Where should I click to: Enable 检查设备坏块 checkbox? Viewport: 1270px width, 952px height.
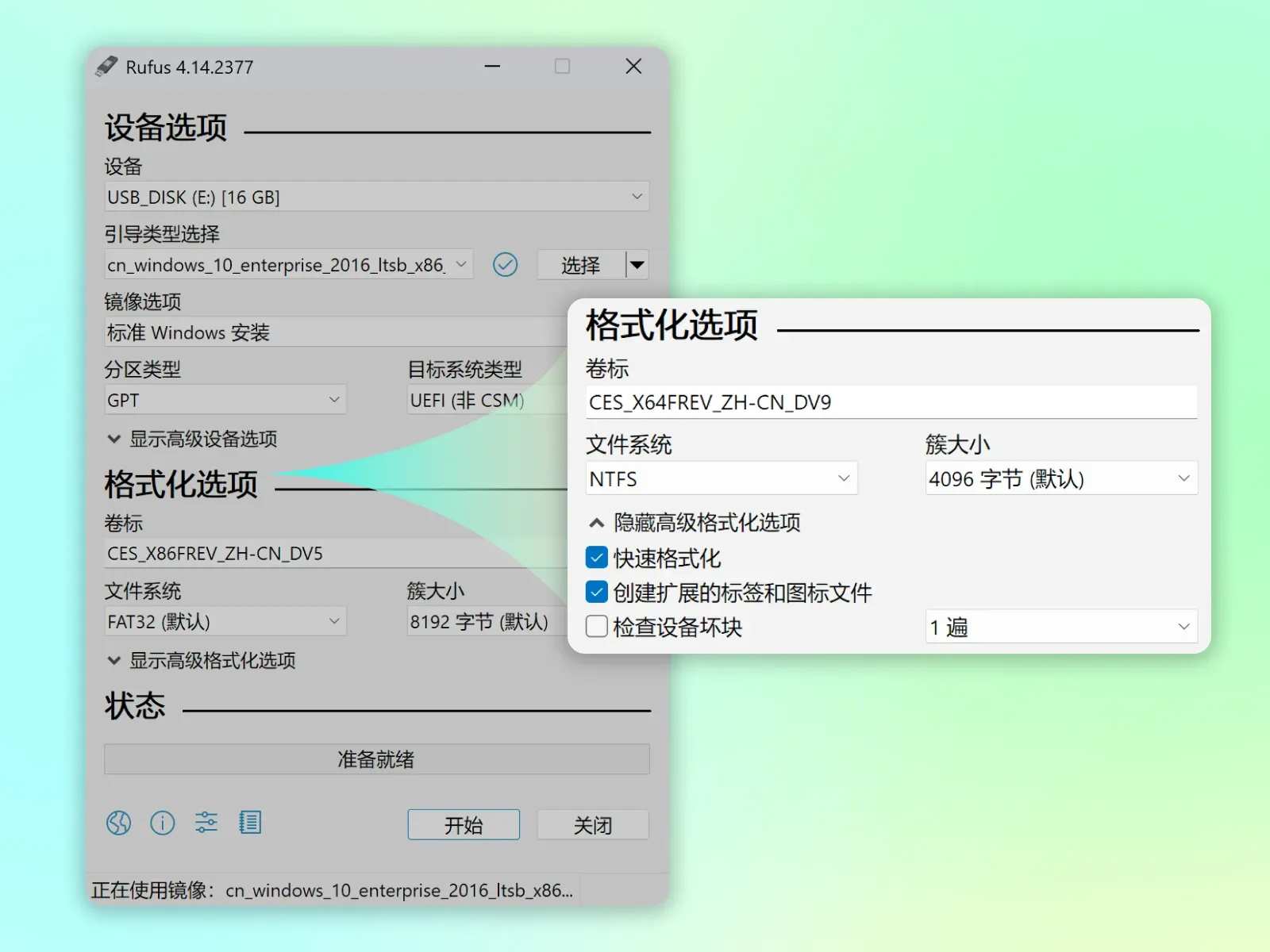tap(597, 627)
